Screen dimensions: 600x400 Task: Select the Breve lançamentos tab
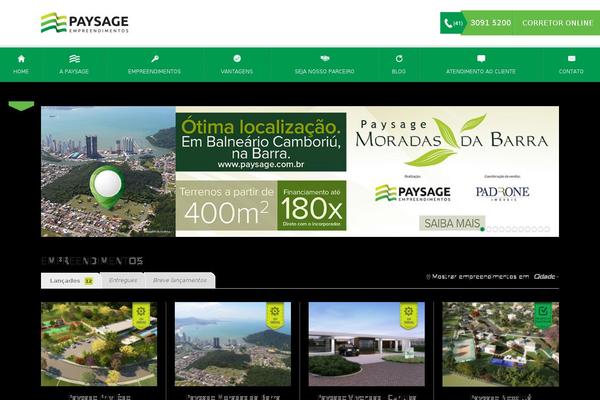click(x=180, y=281)
